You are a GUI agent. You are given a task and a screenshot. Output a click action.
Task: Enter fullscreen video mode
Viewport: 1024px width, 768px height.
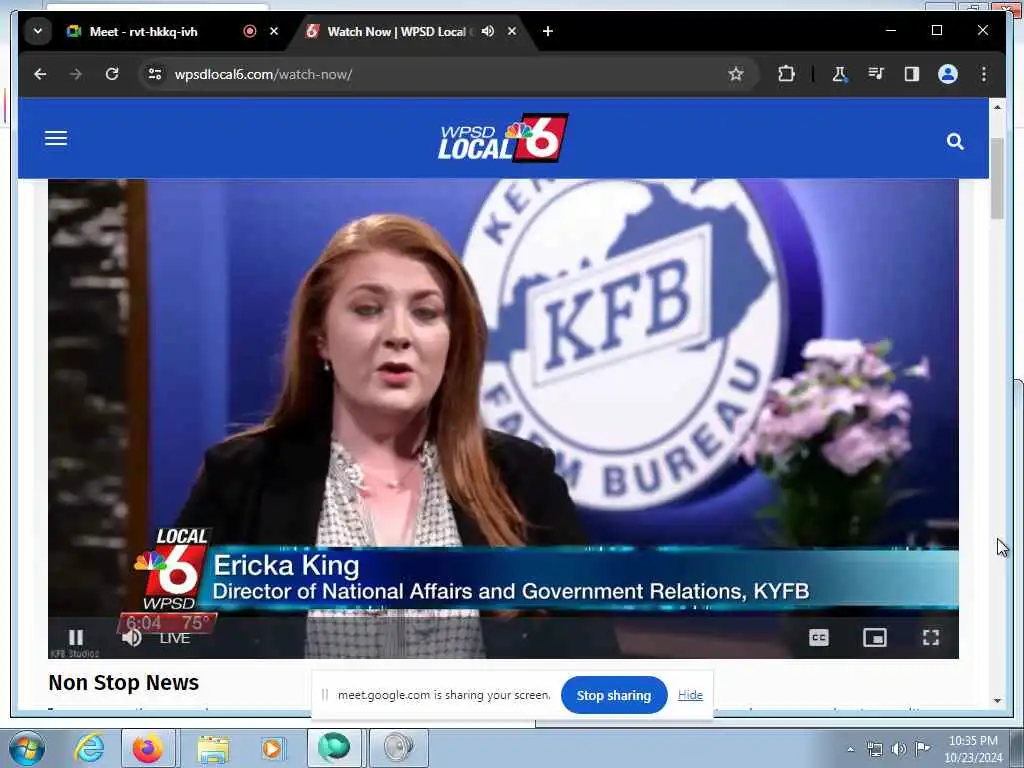[931, 637]
